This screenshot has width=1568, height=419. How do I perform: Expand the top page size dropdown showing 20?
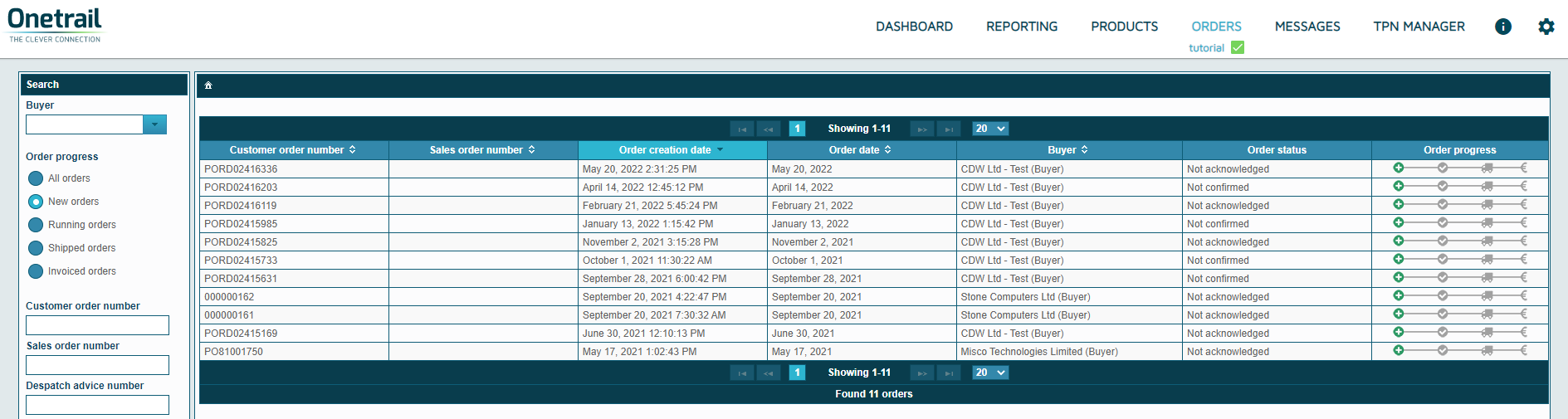(990, 129)
